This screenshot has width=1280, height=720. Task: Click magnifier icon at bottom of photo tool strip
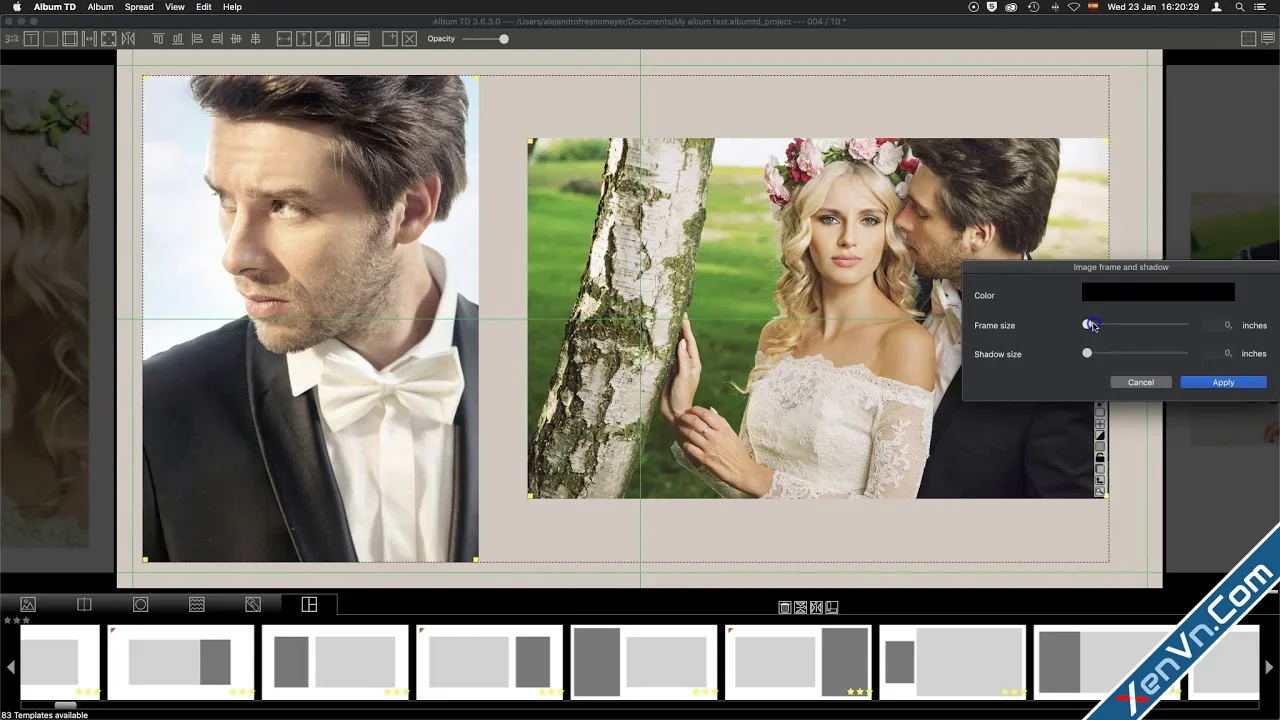pos(1100,492)
